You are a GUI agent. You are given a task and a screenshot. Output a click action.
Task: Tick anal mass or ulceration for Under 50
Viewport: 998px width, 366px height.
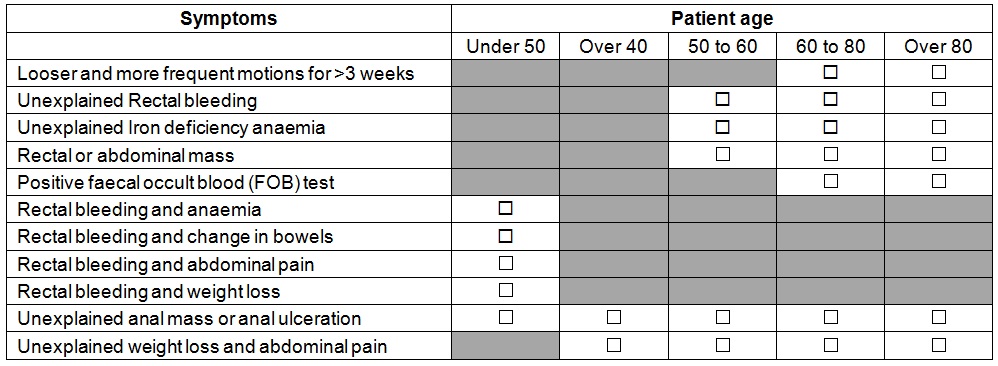505,317
